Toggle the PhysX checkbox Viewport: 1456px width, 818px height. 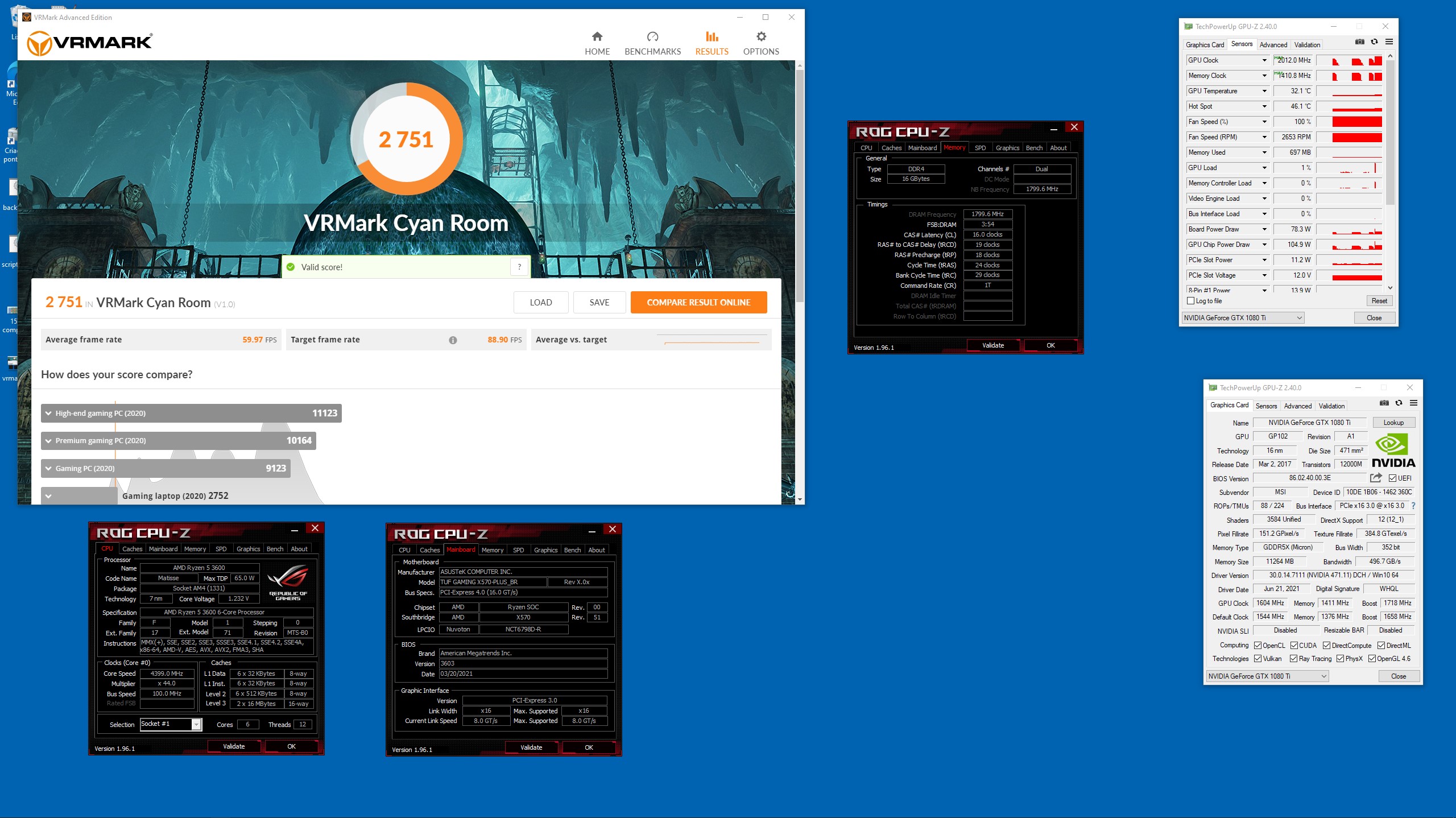click(1340, 659)
